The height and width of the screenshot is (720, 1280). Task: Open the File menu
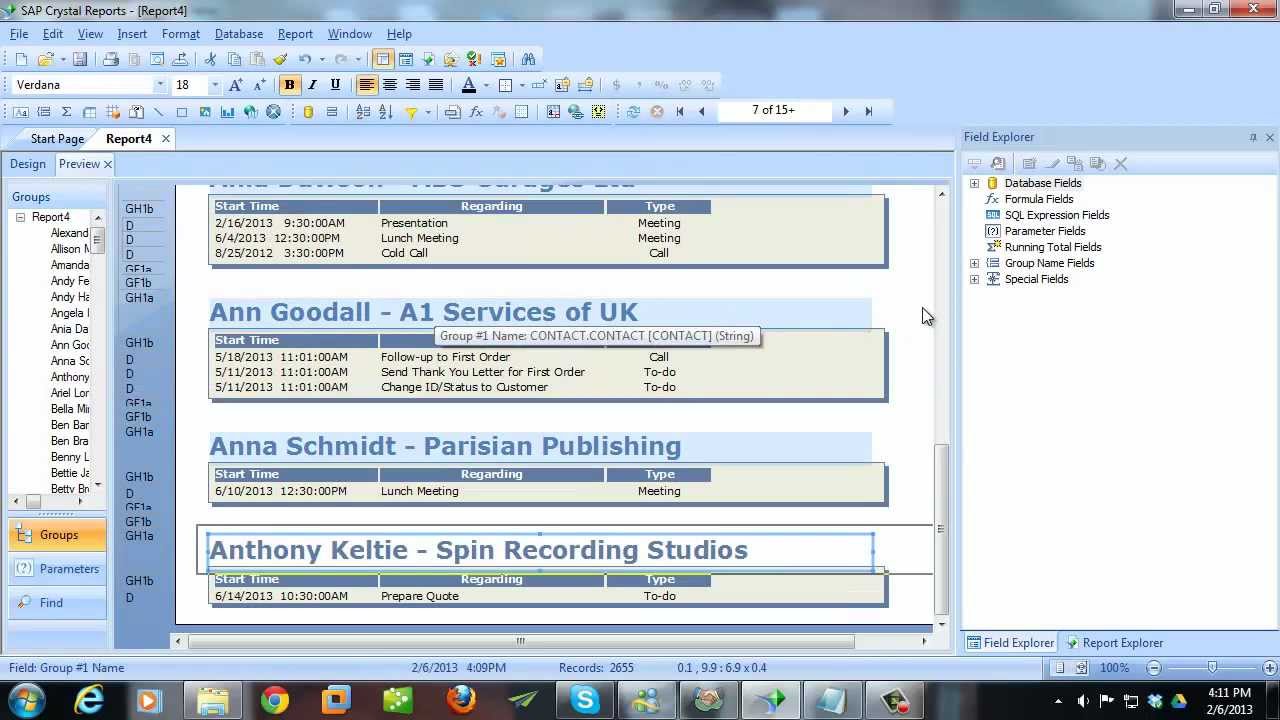point(19,34)
